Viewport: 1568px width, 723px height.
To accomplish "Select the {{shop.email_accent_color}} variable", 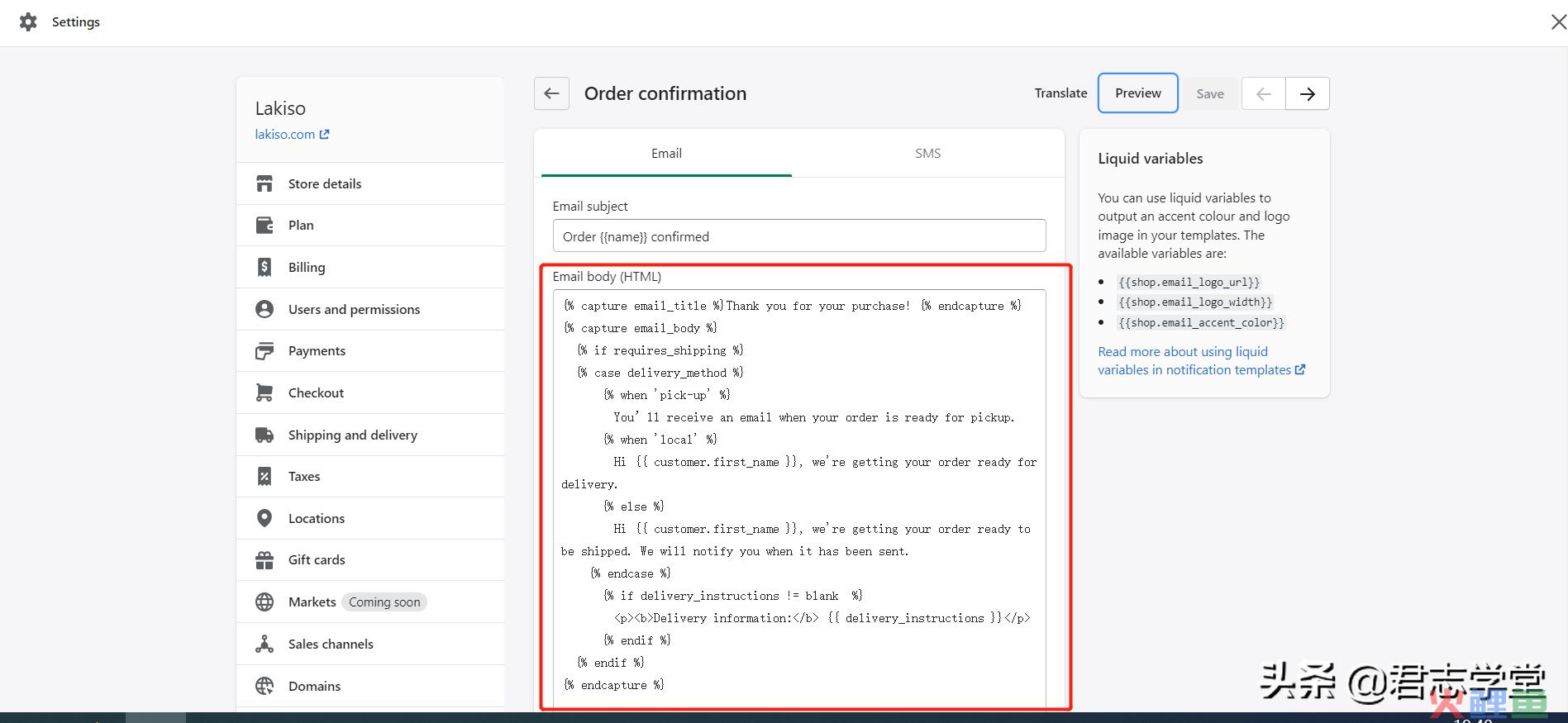I will coord(1201,323).
